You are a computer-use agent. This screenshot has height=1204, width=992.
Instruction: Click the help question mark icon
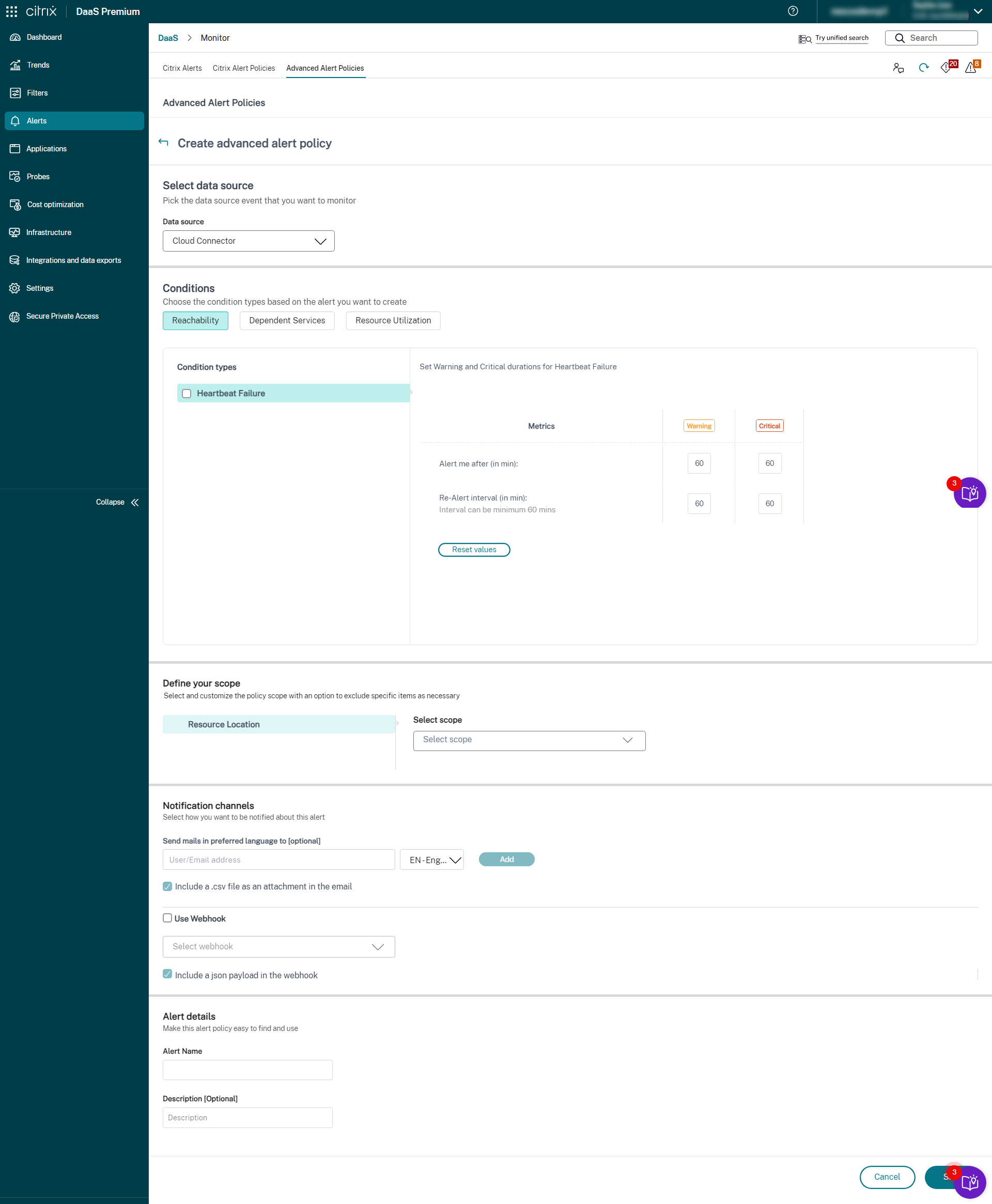(x=793, y=11)
